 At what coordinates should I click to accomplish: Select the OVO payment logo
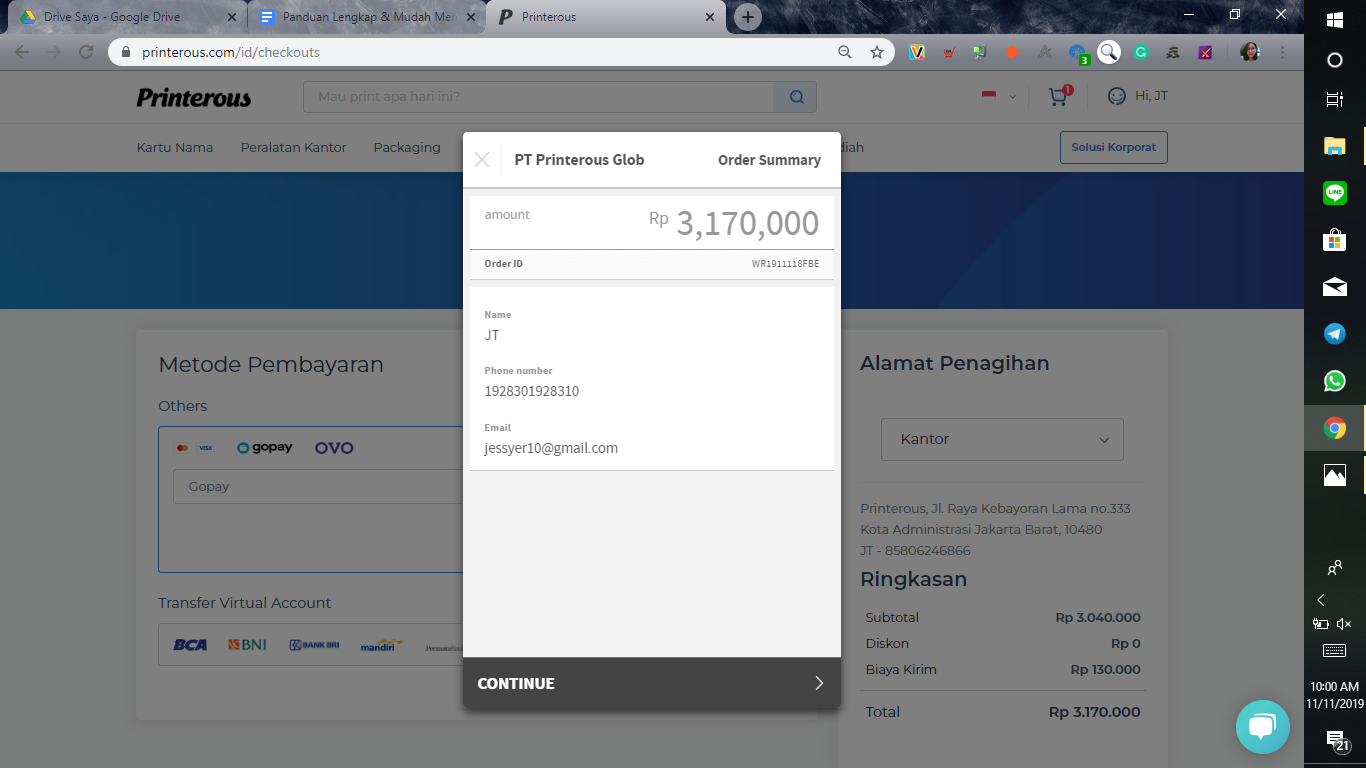pyautogui.click(x=334, y=448)
